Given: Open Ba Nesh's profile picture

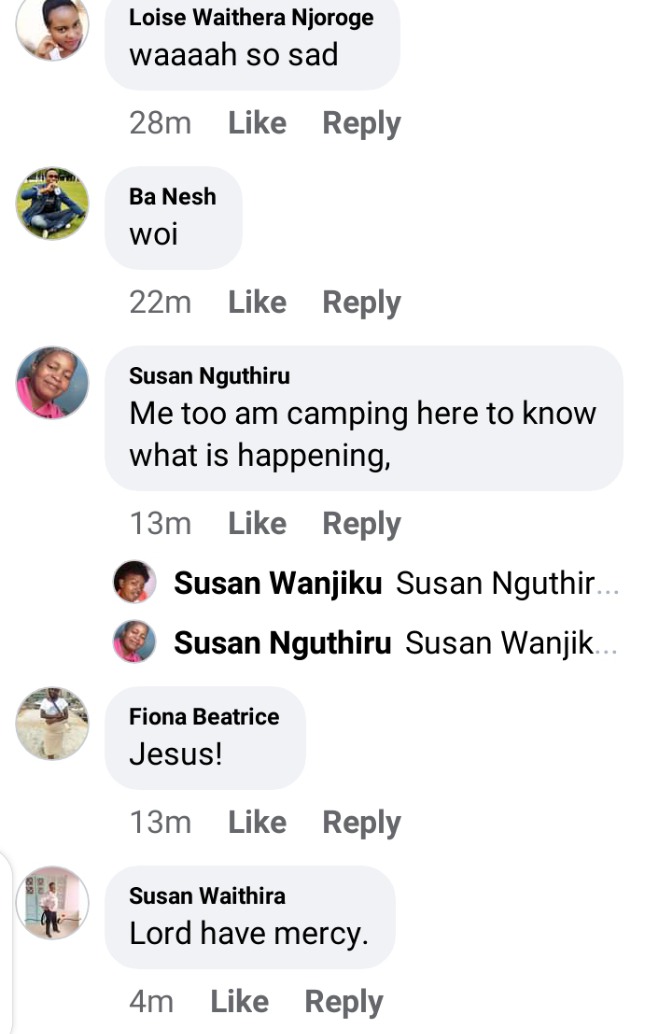Looking at the screenshot, I should pos(52,203).
